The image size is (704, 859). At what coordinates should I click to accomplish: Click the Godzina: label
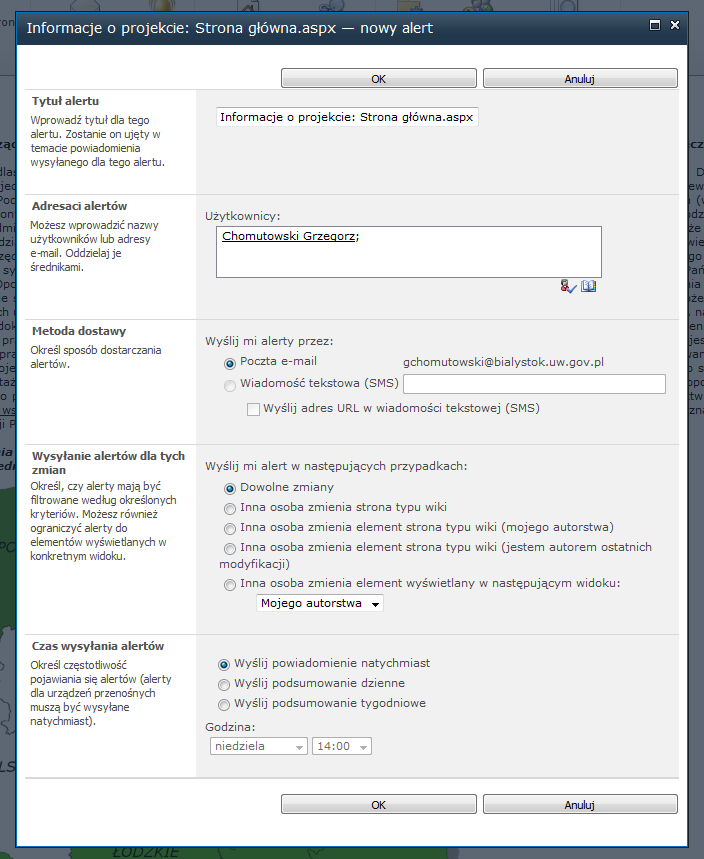point(230,727)
